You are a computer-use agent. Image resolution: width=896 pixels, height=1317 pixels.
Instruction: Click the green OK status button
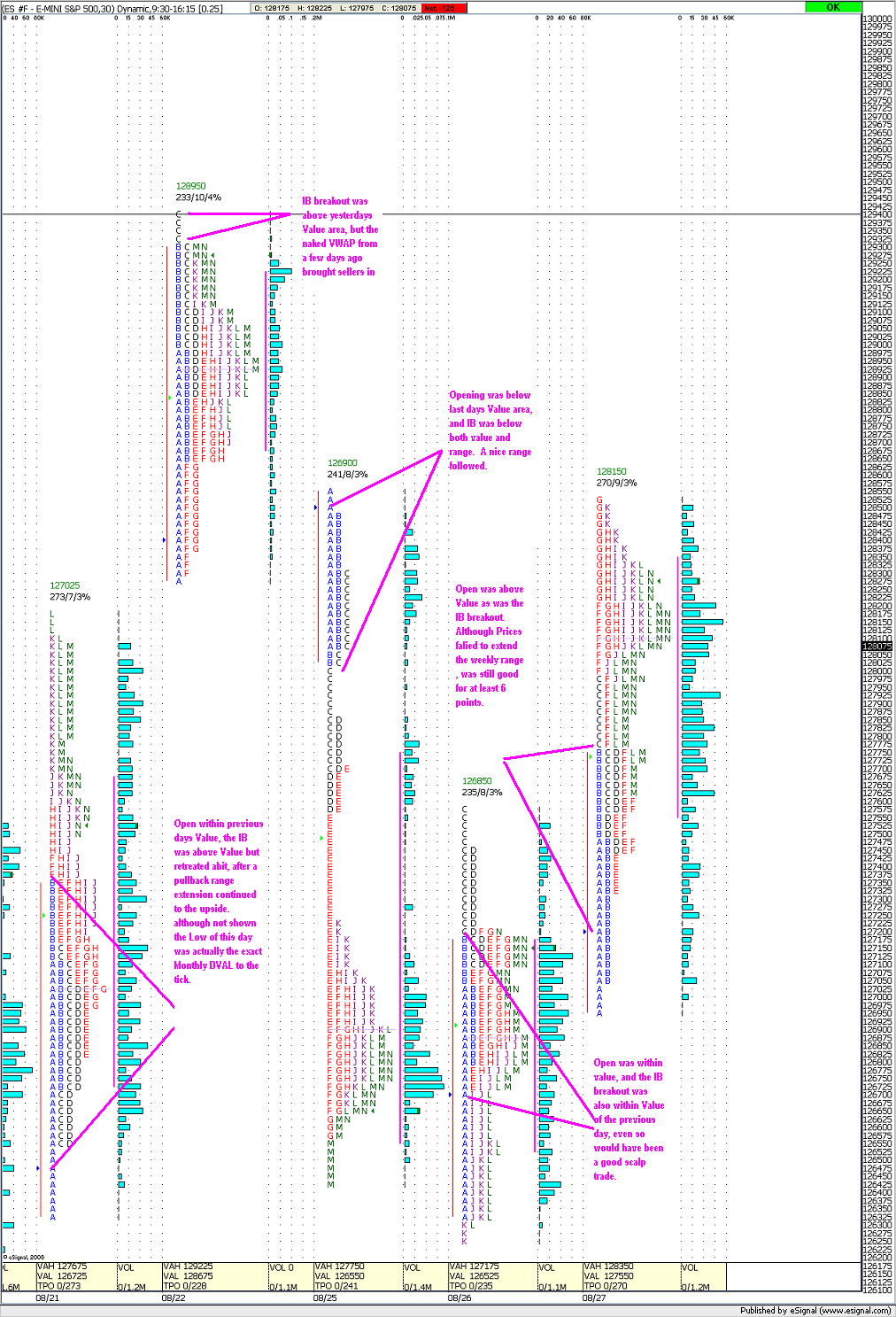pos(833,7)
